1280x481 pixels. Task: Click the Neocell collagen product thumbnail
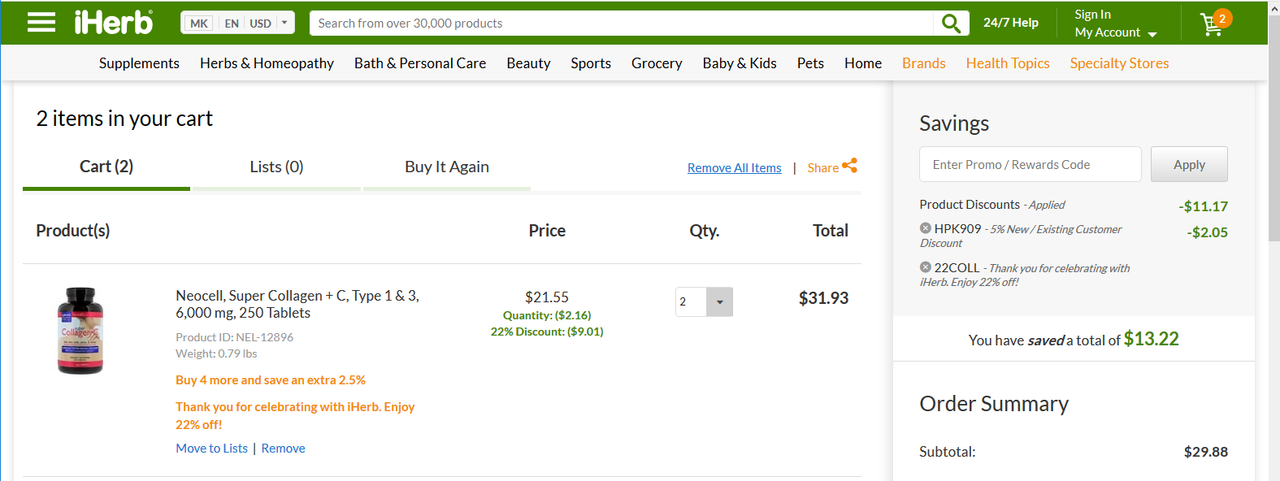(x=79, y=330)
